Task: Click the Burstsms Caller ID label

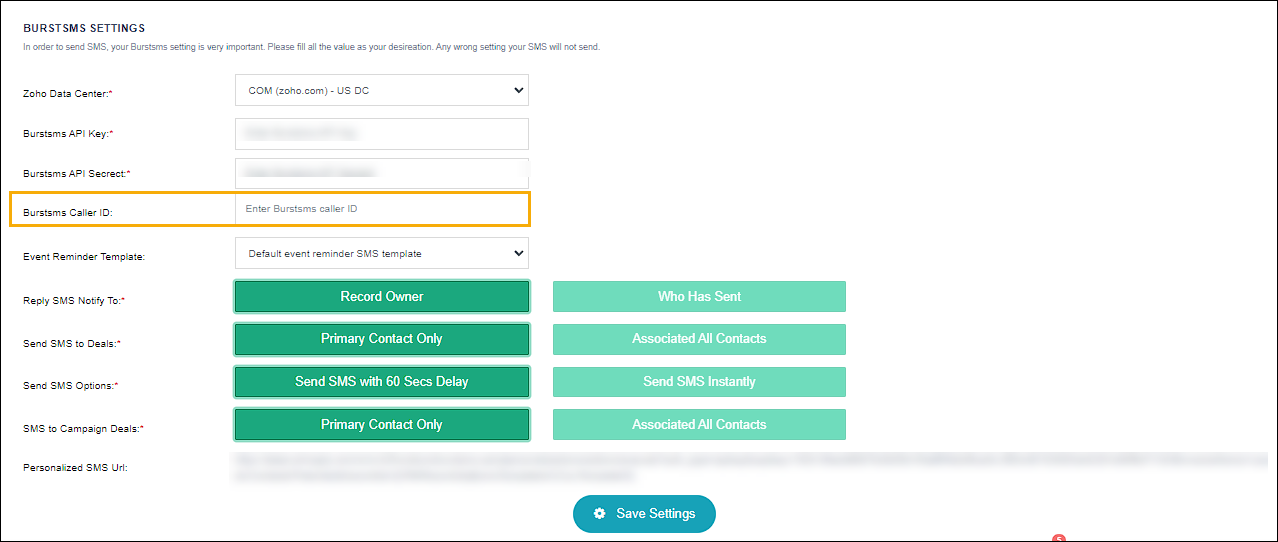Action: click(68, 213)
